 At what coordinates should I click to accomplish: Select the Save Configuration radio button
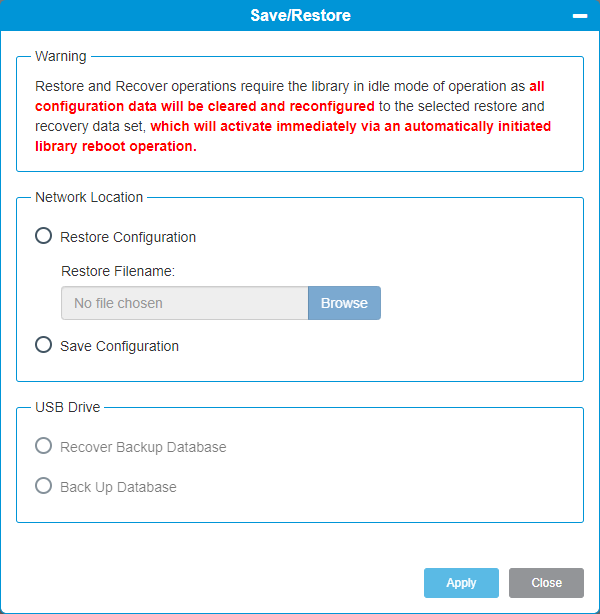(43, 345)
